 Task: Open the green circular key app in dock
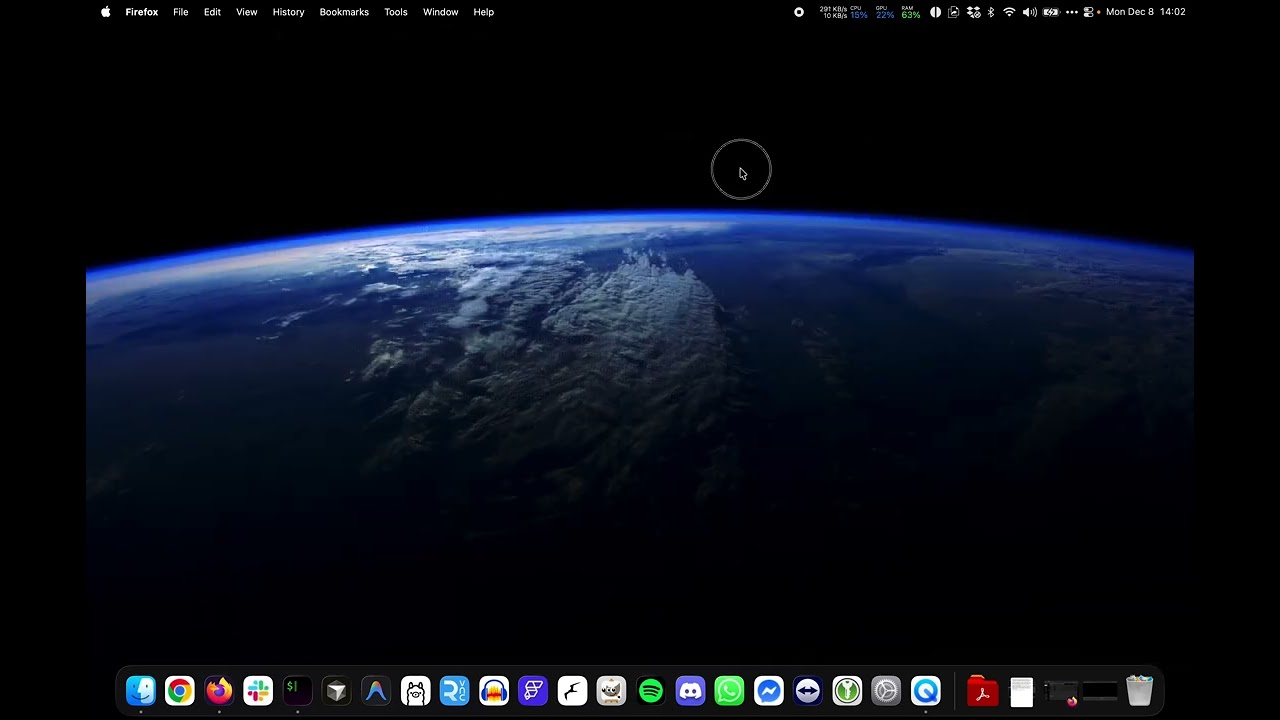(x=847, y=690)
